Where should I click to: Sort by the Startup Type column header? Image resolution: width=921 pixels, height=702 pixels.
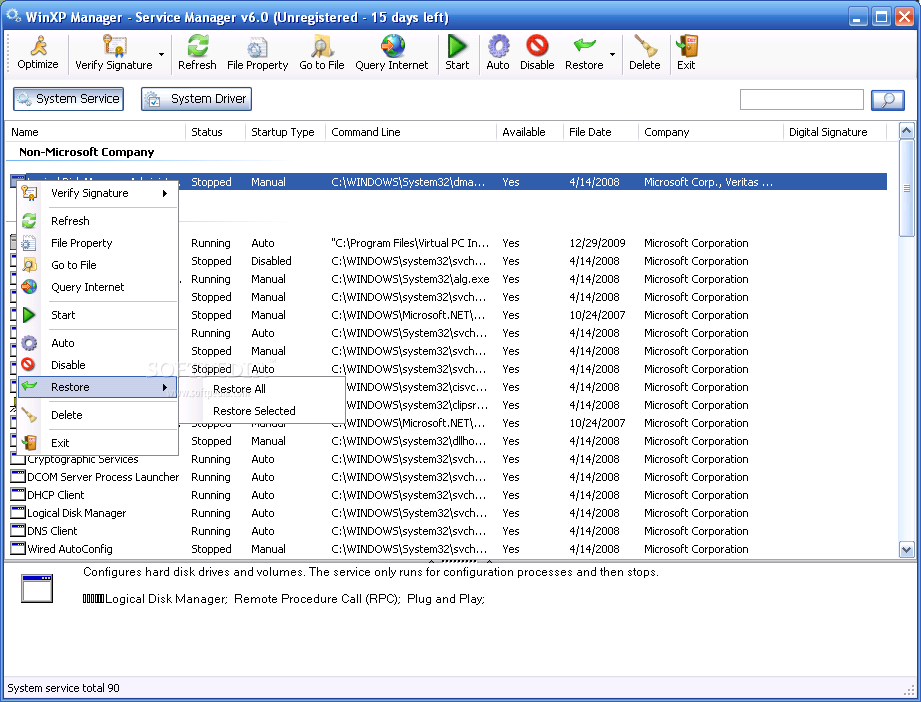coord(285,132)
